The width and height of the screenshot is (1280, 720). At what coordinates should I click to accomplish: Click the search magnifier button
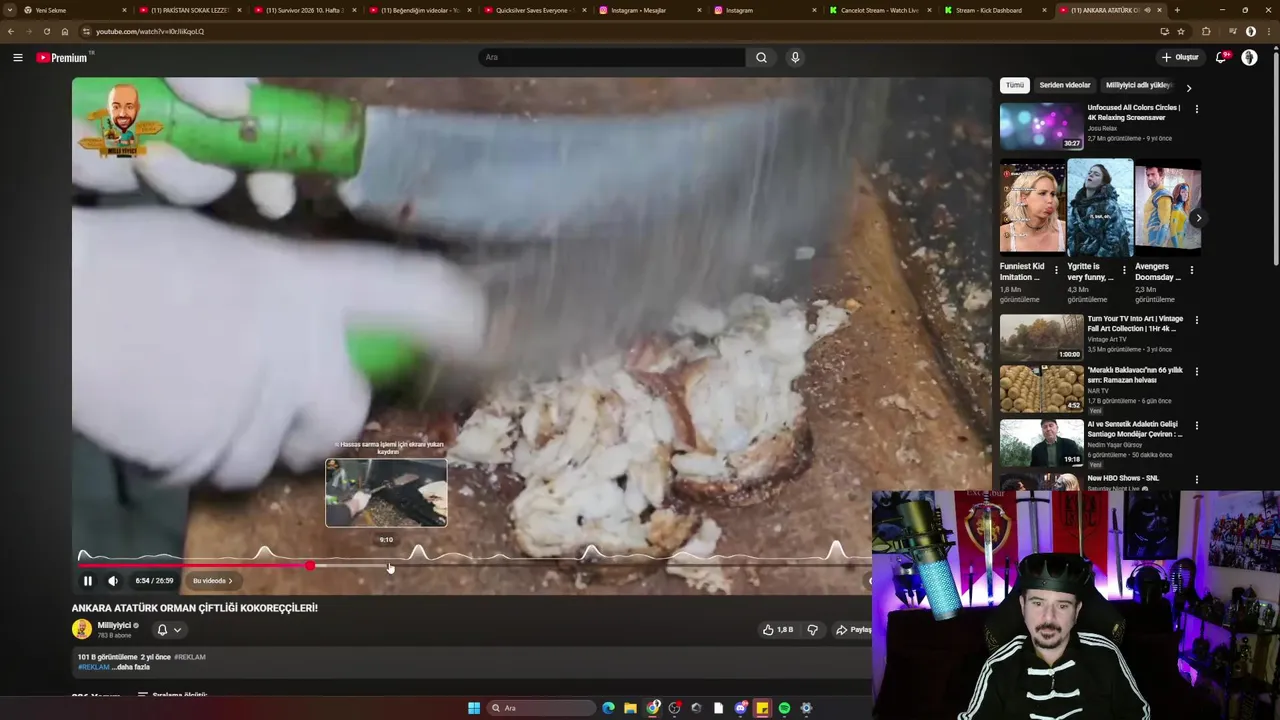[x=761, y=58]
